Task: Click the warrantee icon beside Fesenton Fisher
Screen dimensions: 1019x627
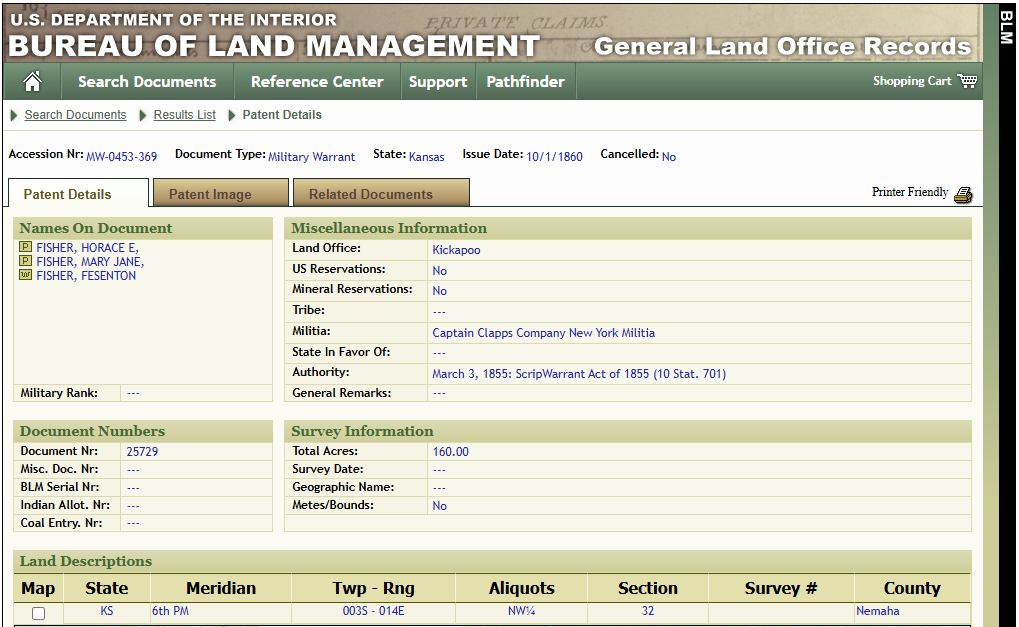Action: point(25,276)
